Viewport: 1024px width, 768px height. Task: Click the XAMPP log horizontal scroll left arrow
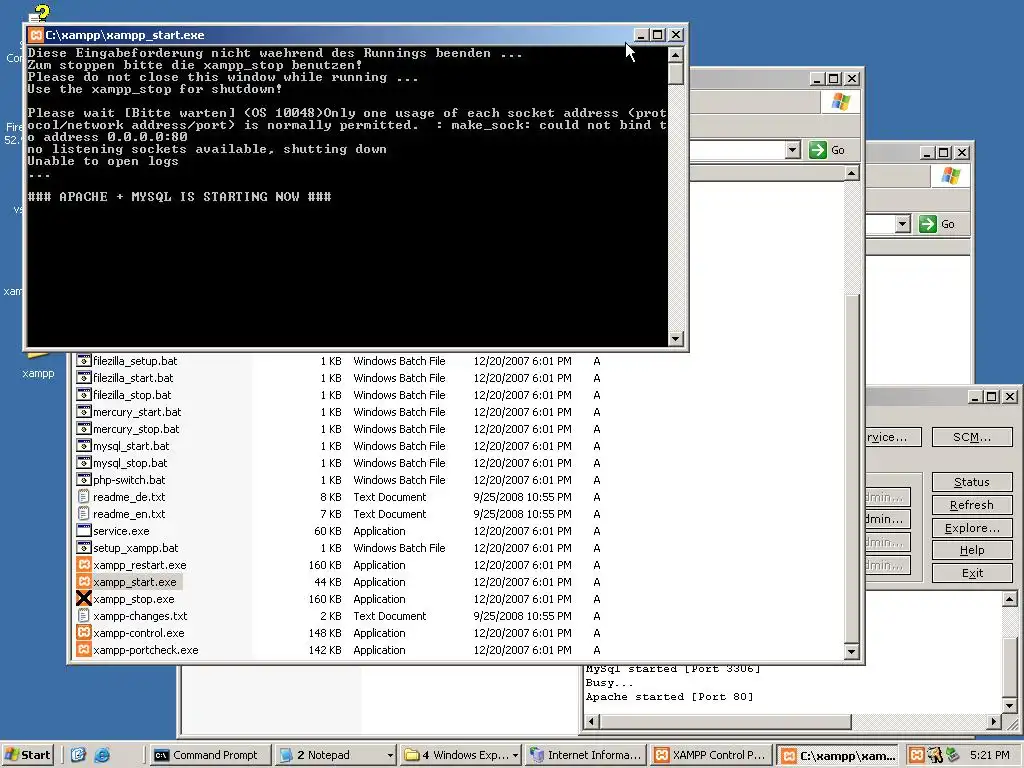pos(592,722)
